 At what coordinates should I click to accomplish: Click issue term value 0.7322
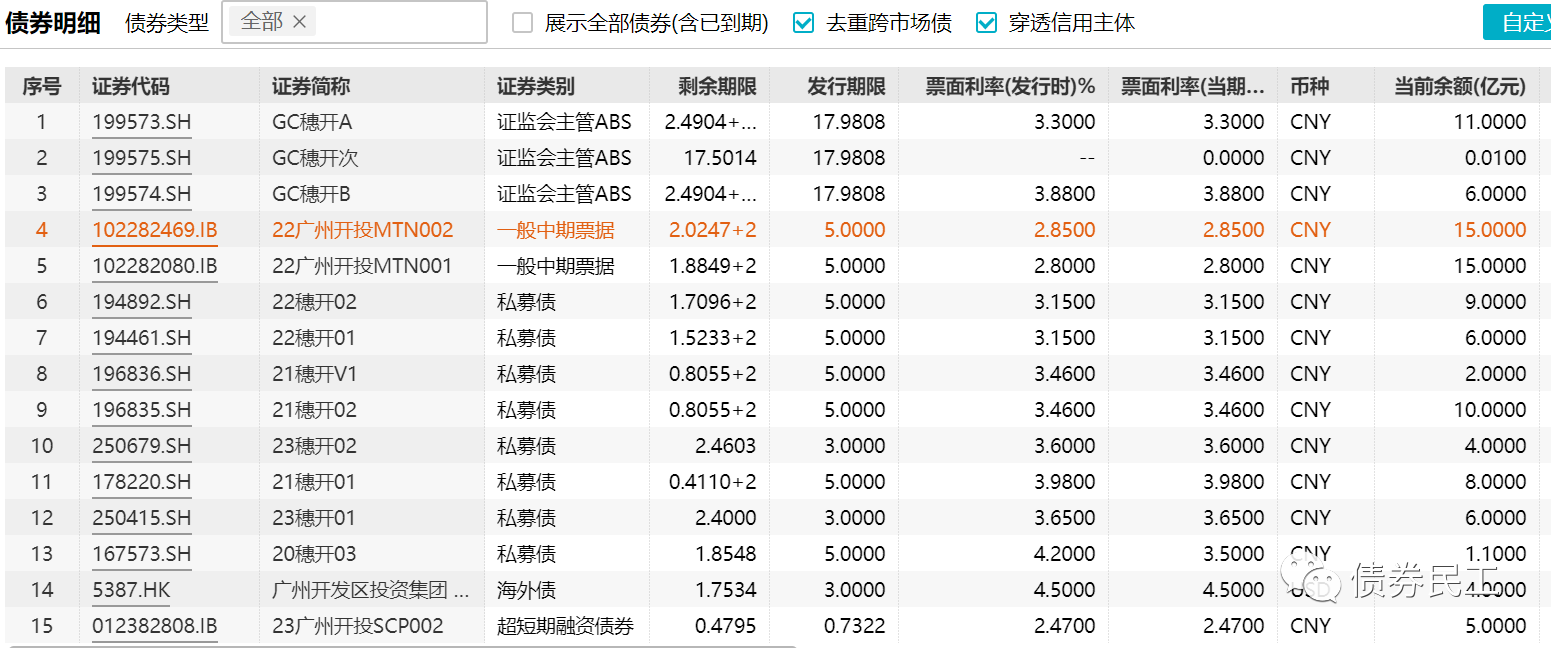coord(854,626)
